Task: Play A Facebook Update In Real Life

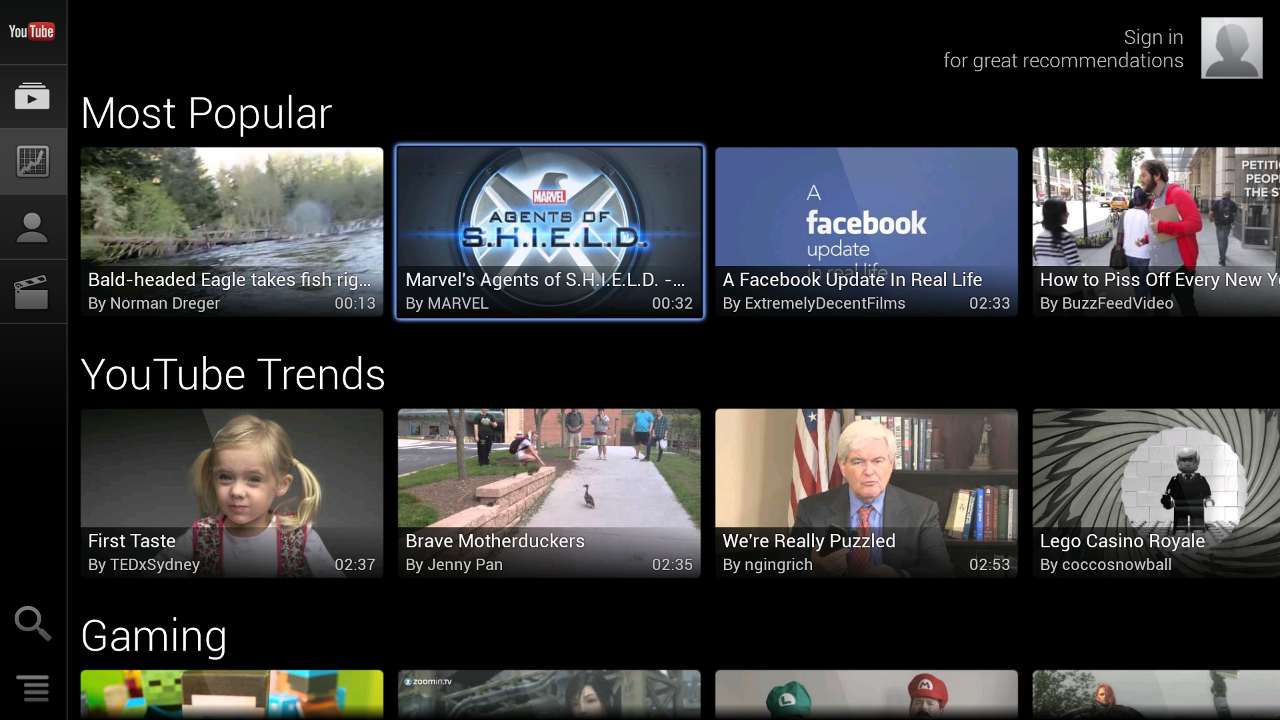Action: point(866,232)
